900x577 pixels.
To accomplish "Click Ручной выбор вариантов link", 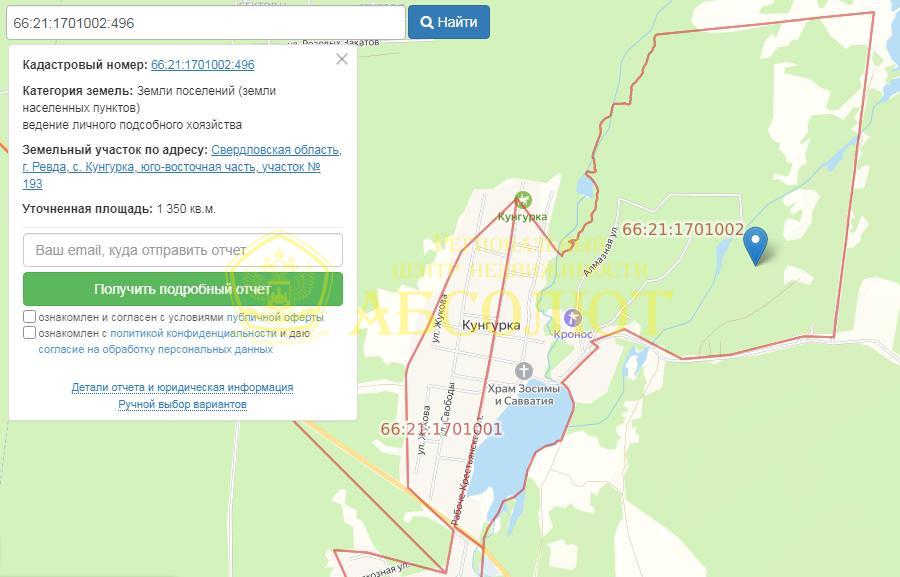I will coord(183,404).
